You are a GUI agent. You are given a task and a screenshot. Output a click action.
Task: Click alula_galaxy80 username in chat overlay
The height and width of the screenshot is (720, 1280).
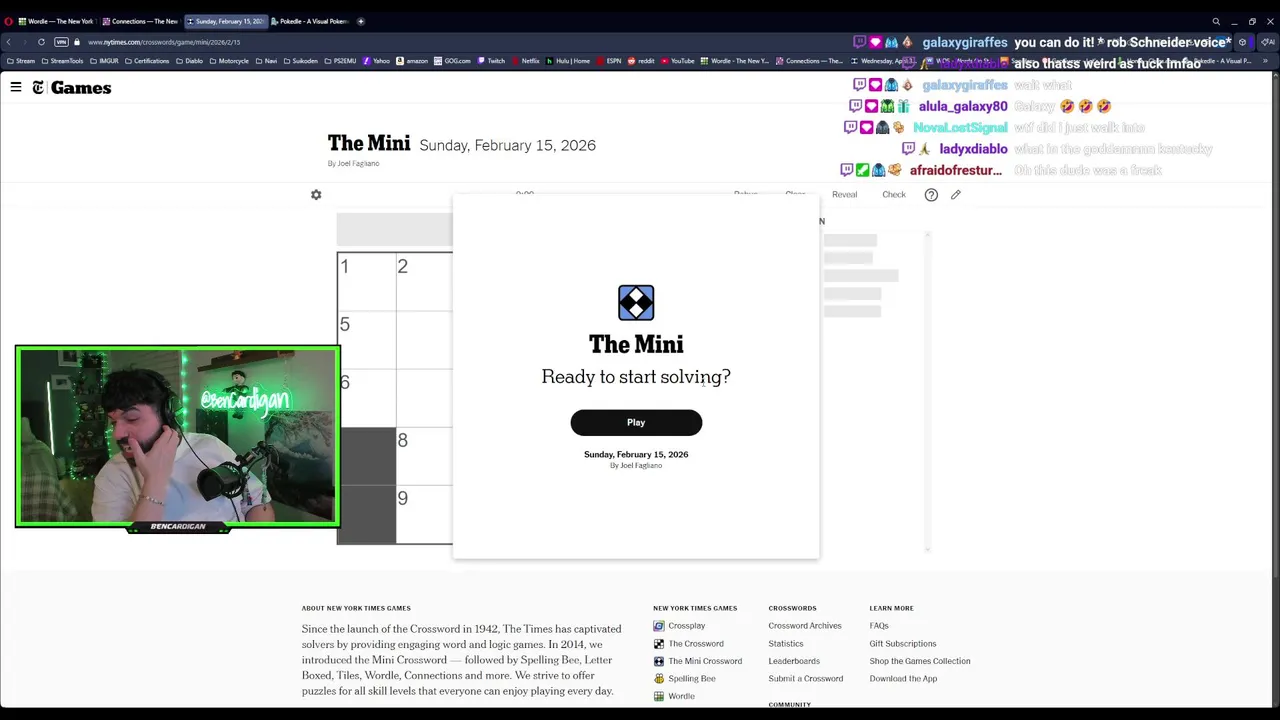(963, 106)
